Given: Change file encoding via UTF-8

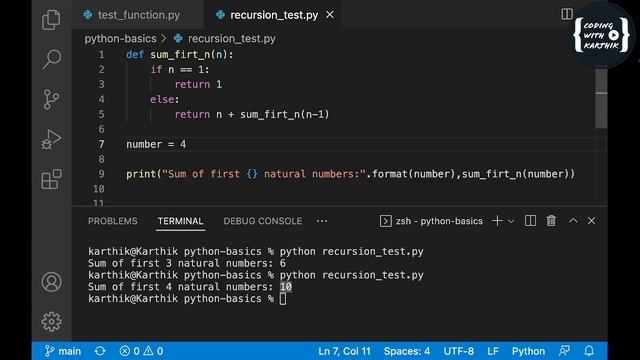Looking at the screenshot, I should [x=459, y=351].
